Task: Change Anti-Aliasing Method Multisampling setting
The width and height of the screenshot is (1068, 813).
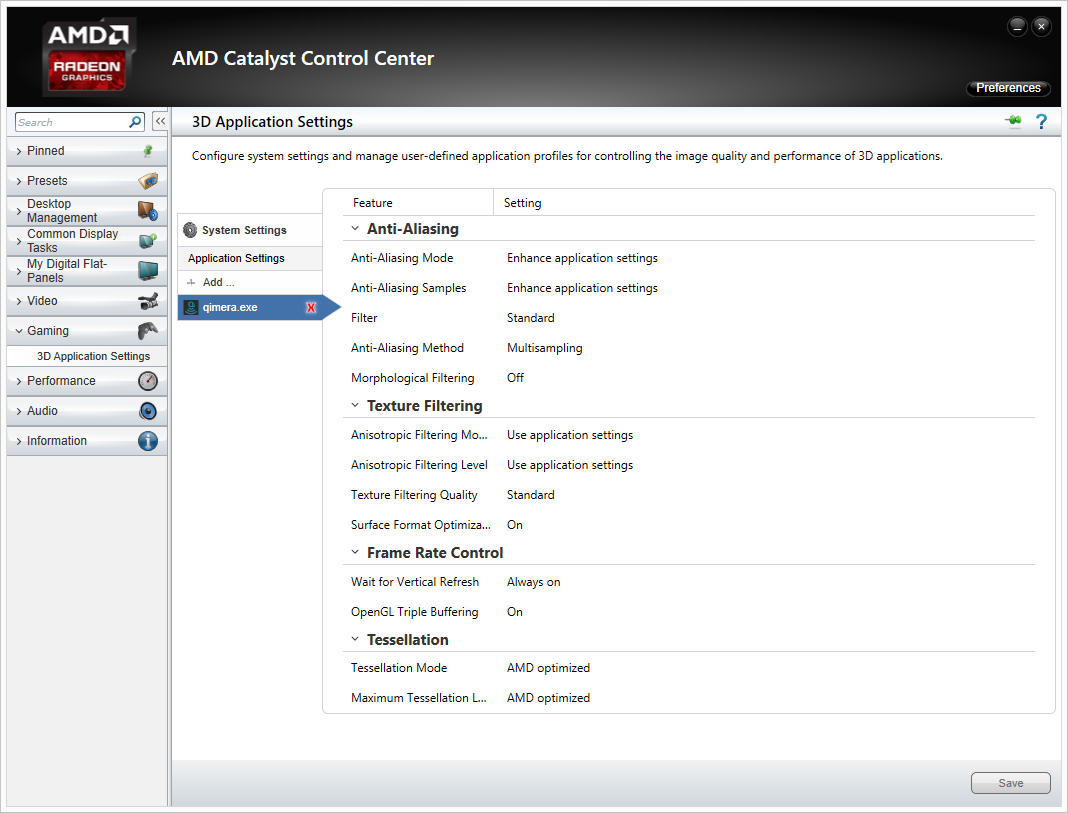Action: [x=544, y=348]
